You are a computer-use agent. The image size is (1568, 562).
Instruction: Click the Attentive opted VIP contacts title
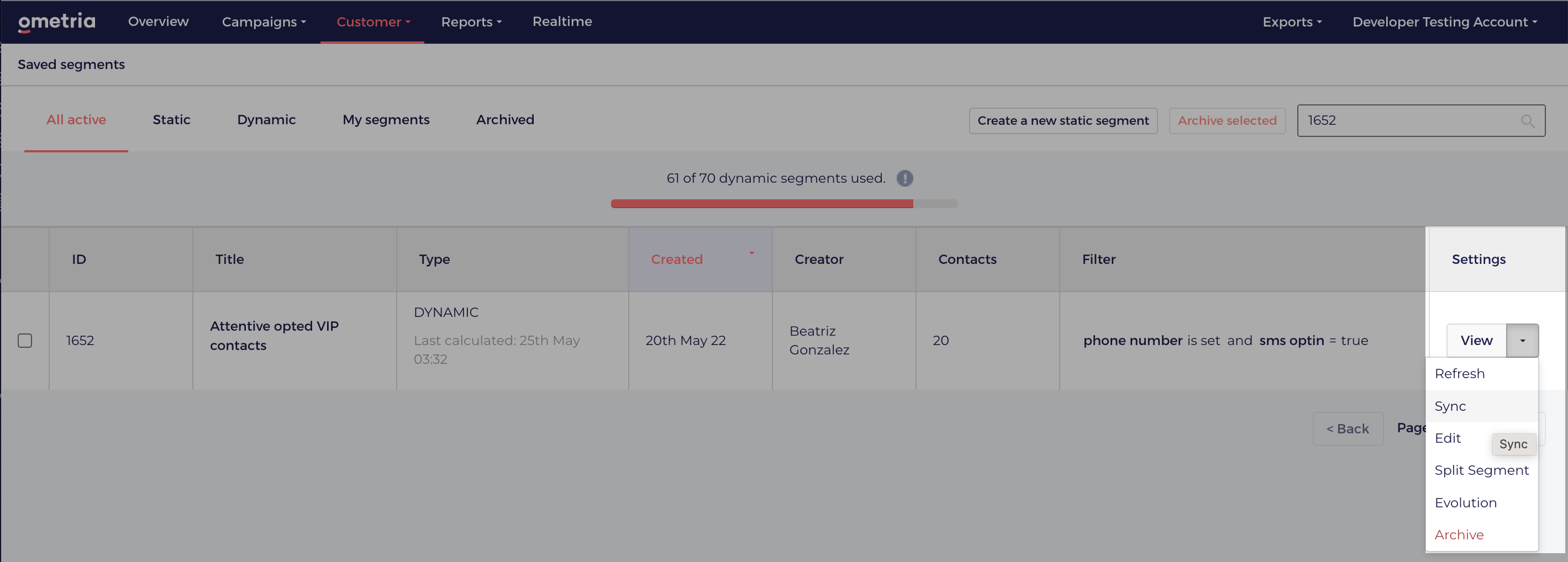(x=274, y=336)
